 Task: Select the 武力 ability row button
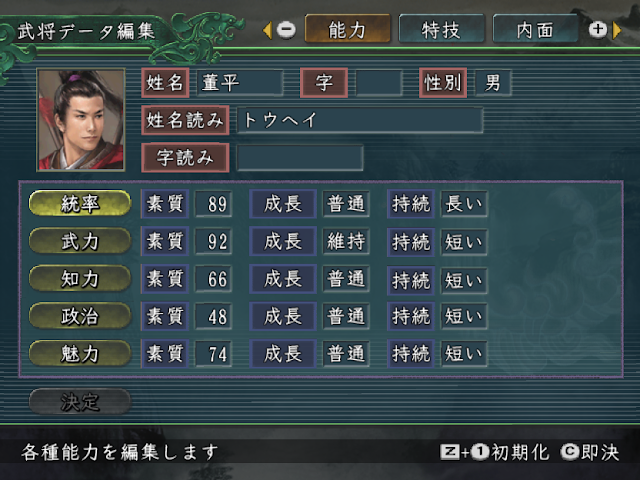pyautogui.click(x=80, y=241)
